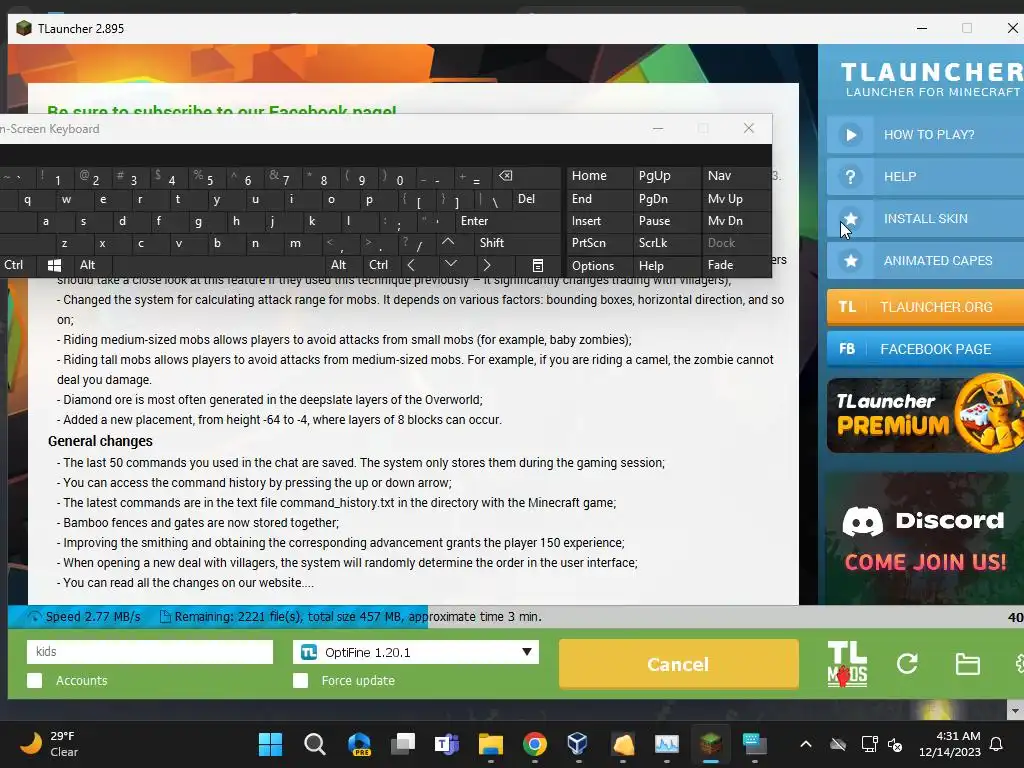
Task: Click the Del key on keyboard
Action: [526, 199]
